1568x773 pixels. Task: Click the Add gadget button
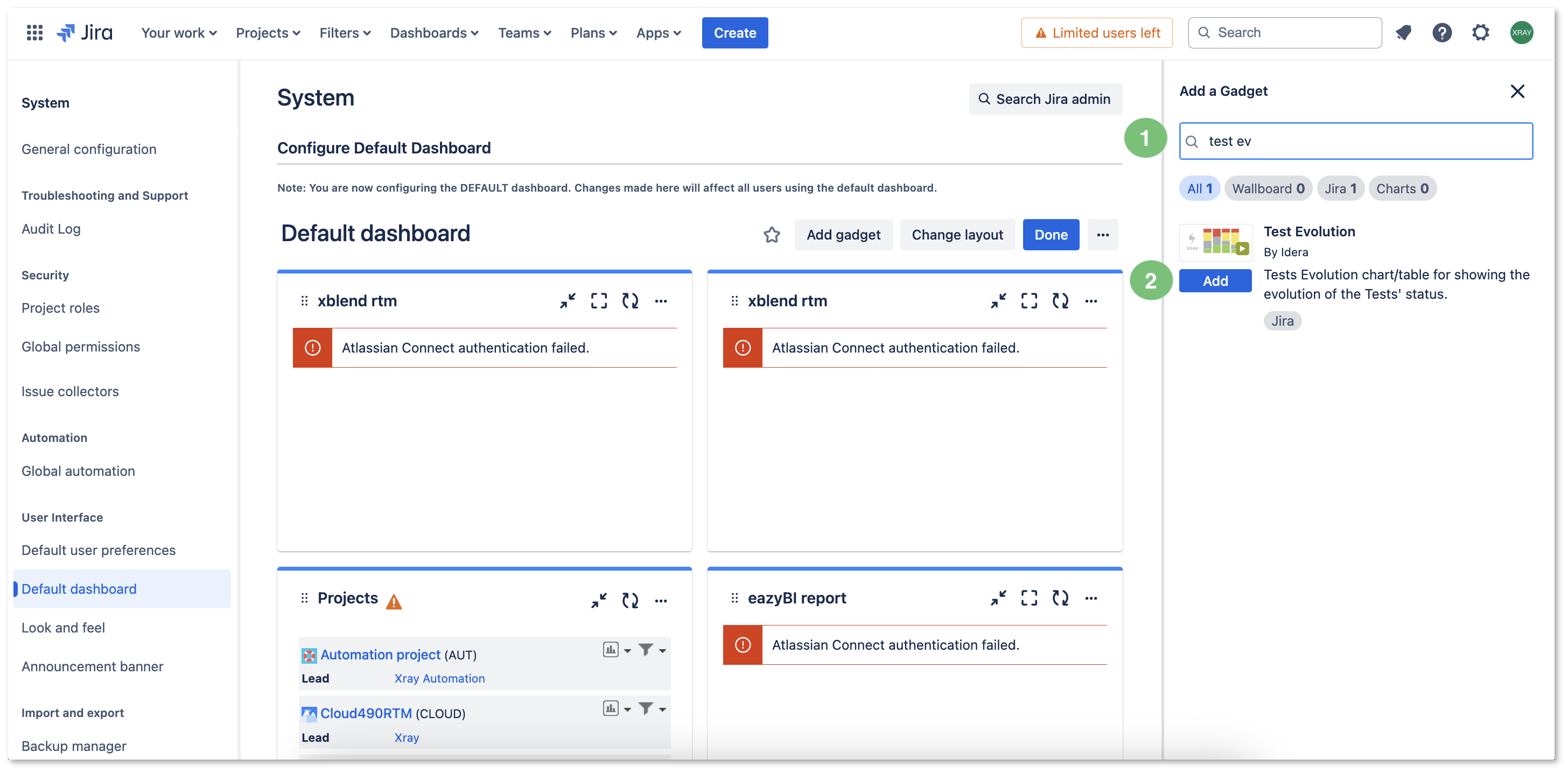[x=843, y=235]
